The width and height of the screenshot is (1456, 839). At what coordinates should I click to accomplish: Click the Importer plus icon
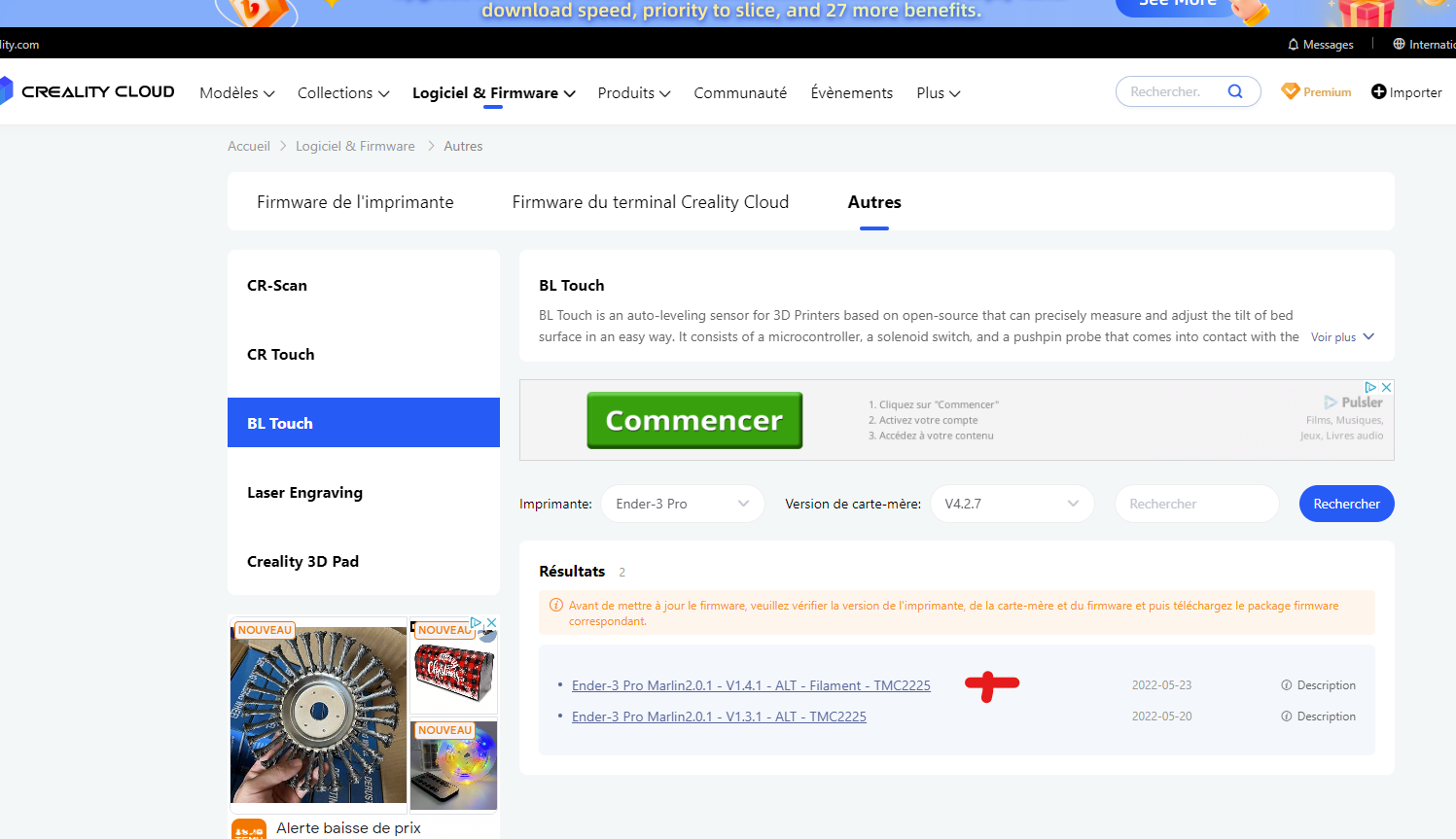pyautogui.click(x=1378, y=91)
